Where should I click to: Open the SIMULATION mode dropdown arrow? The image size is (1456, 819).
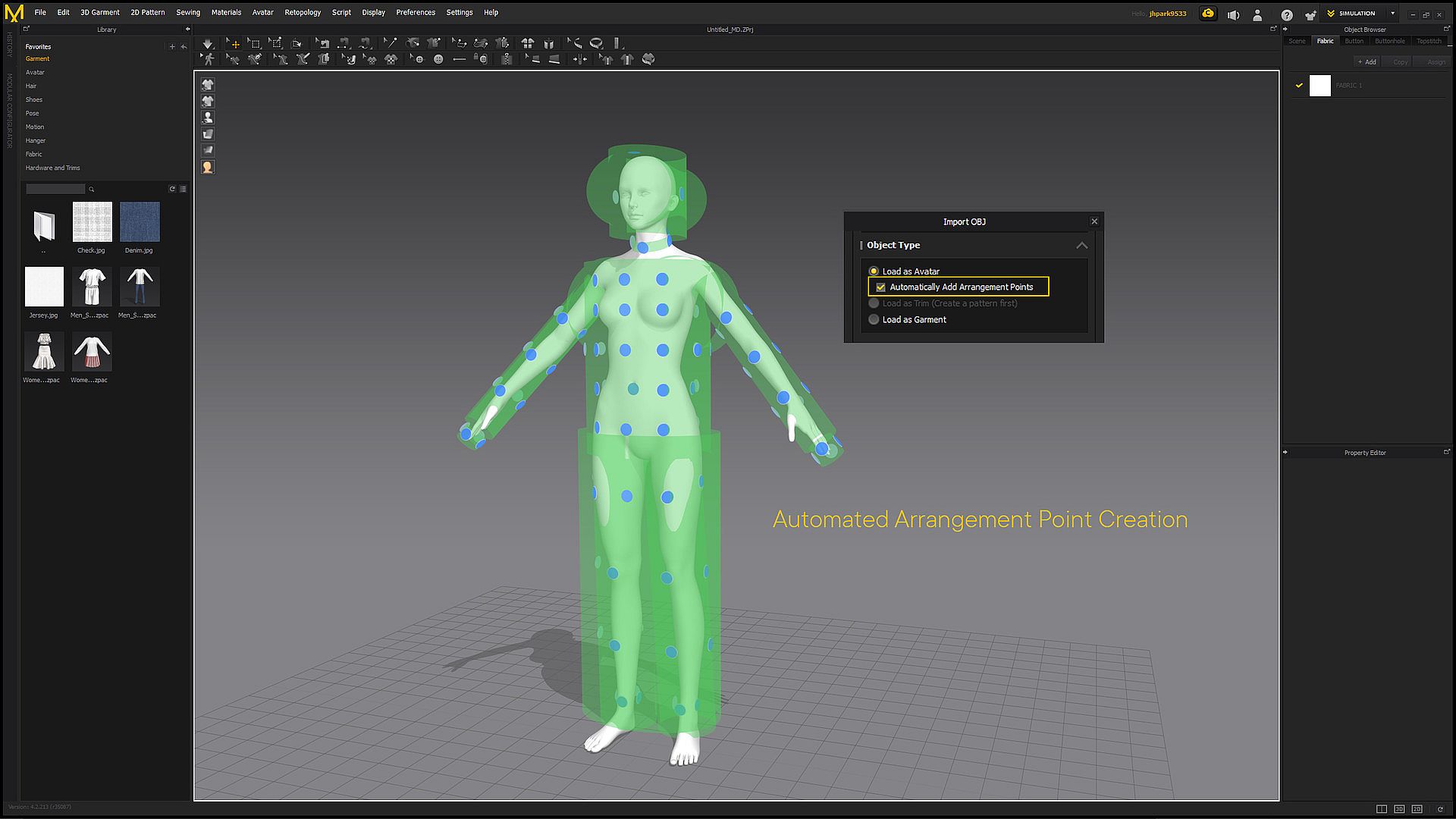tap(1392, 13)
